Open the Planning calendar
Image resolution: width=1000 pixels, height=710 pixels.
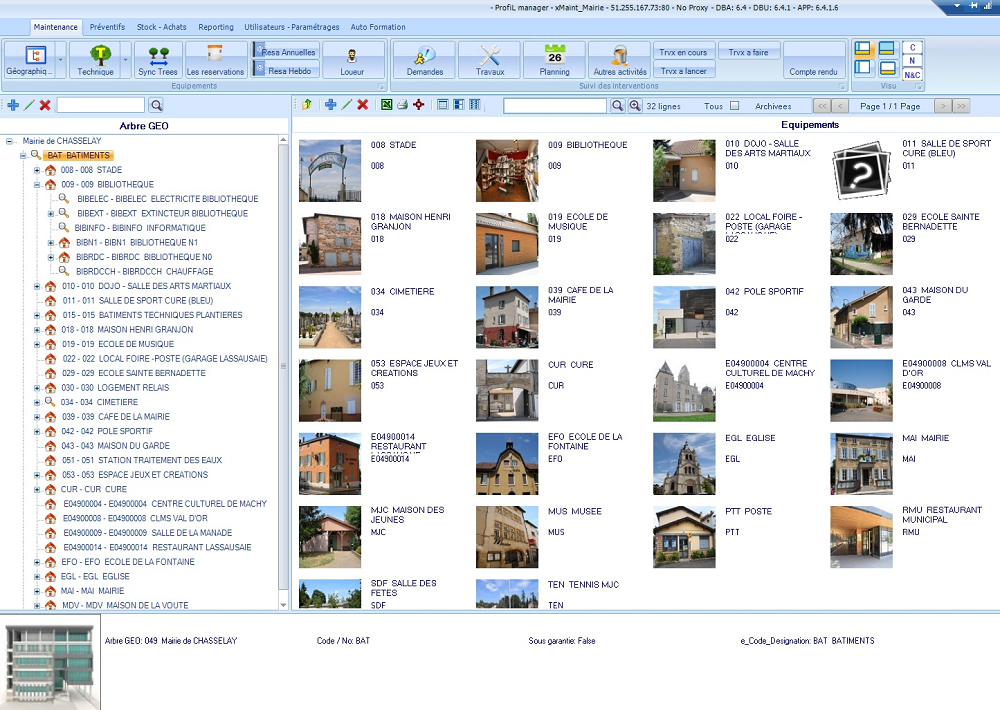554,60
